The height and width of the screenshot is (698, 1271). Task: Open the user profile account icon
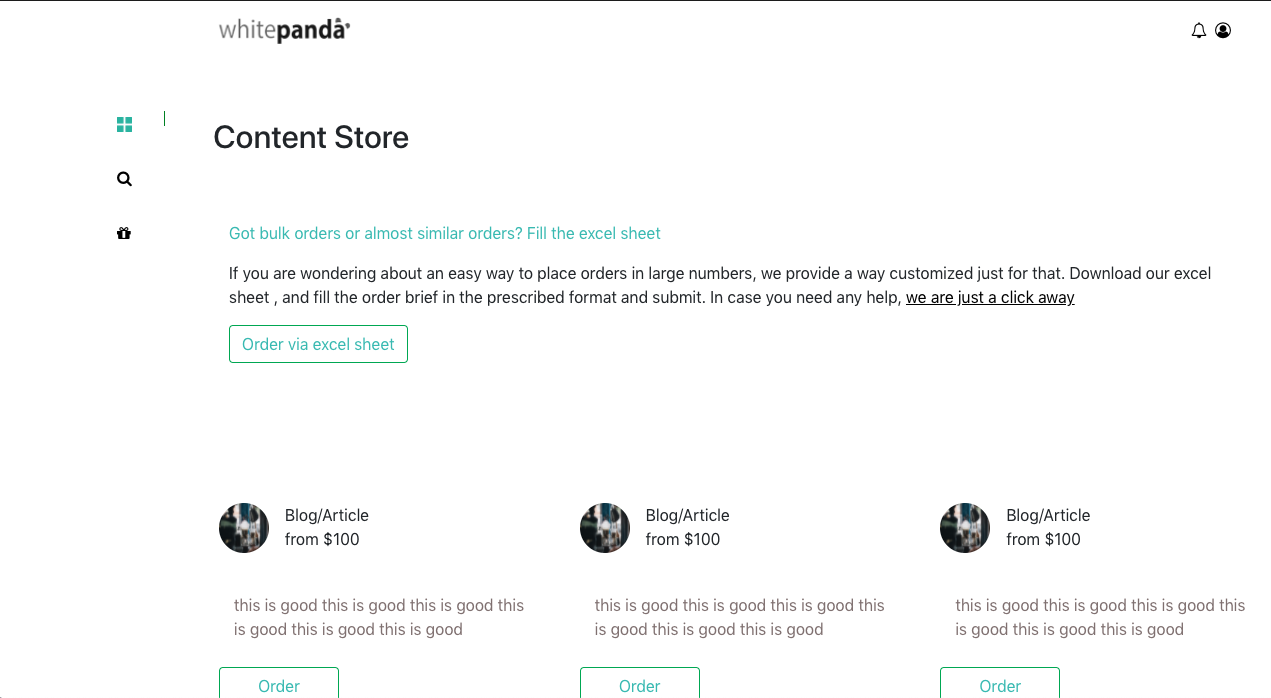pos(1223,31)
